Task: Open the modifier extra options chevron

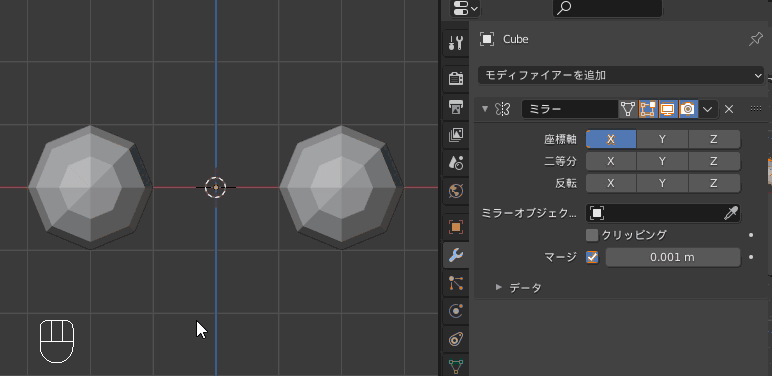Action: 708,109
